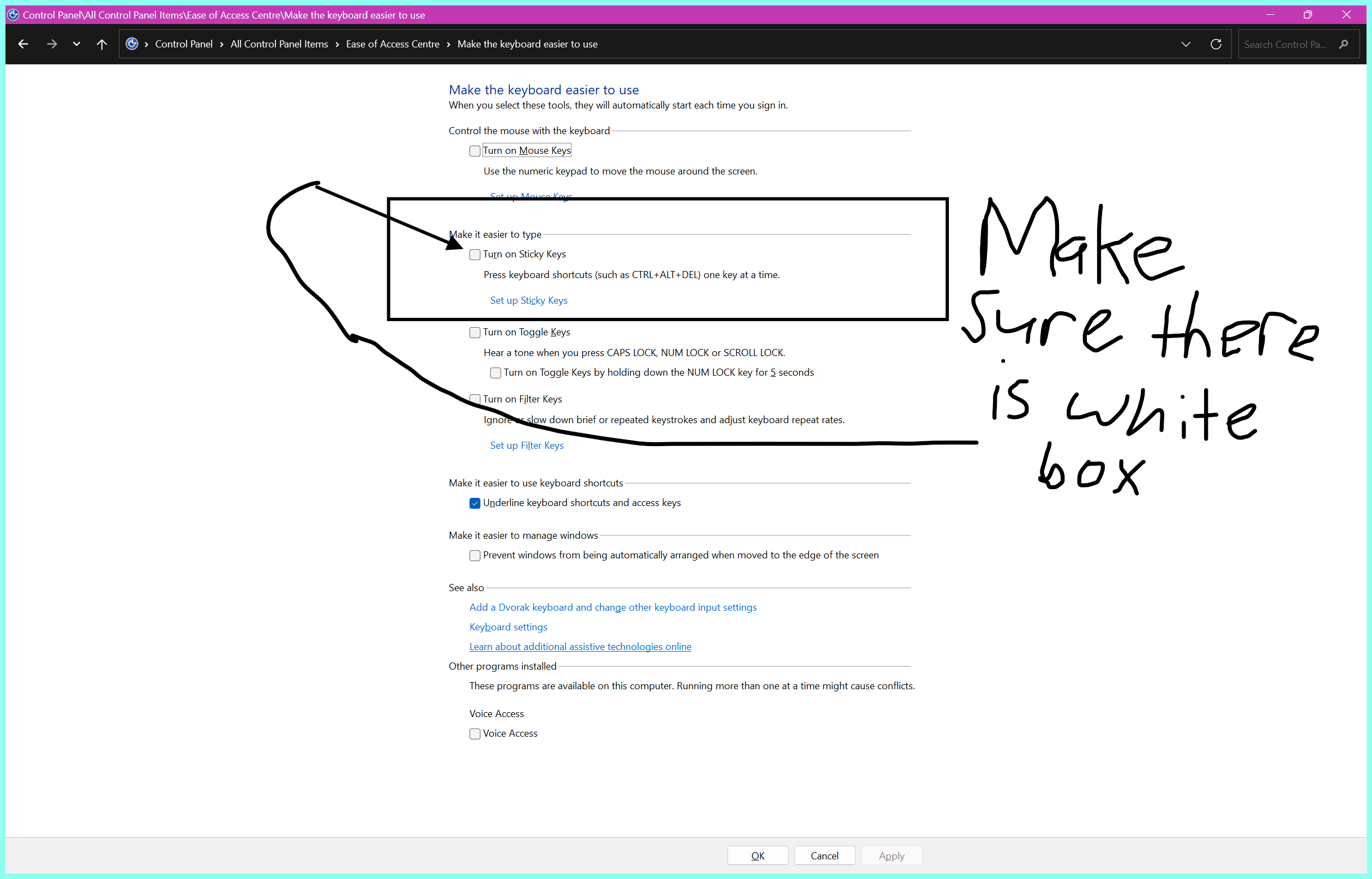The image size is (1372, 879).
Task: Enable Turn on Mouse Keys
Action: click(x=474, y=150)
